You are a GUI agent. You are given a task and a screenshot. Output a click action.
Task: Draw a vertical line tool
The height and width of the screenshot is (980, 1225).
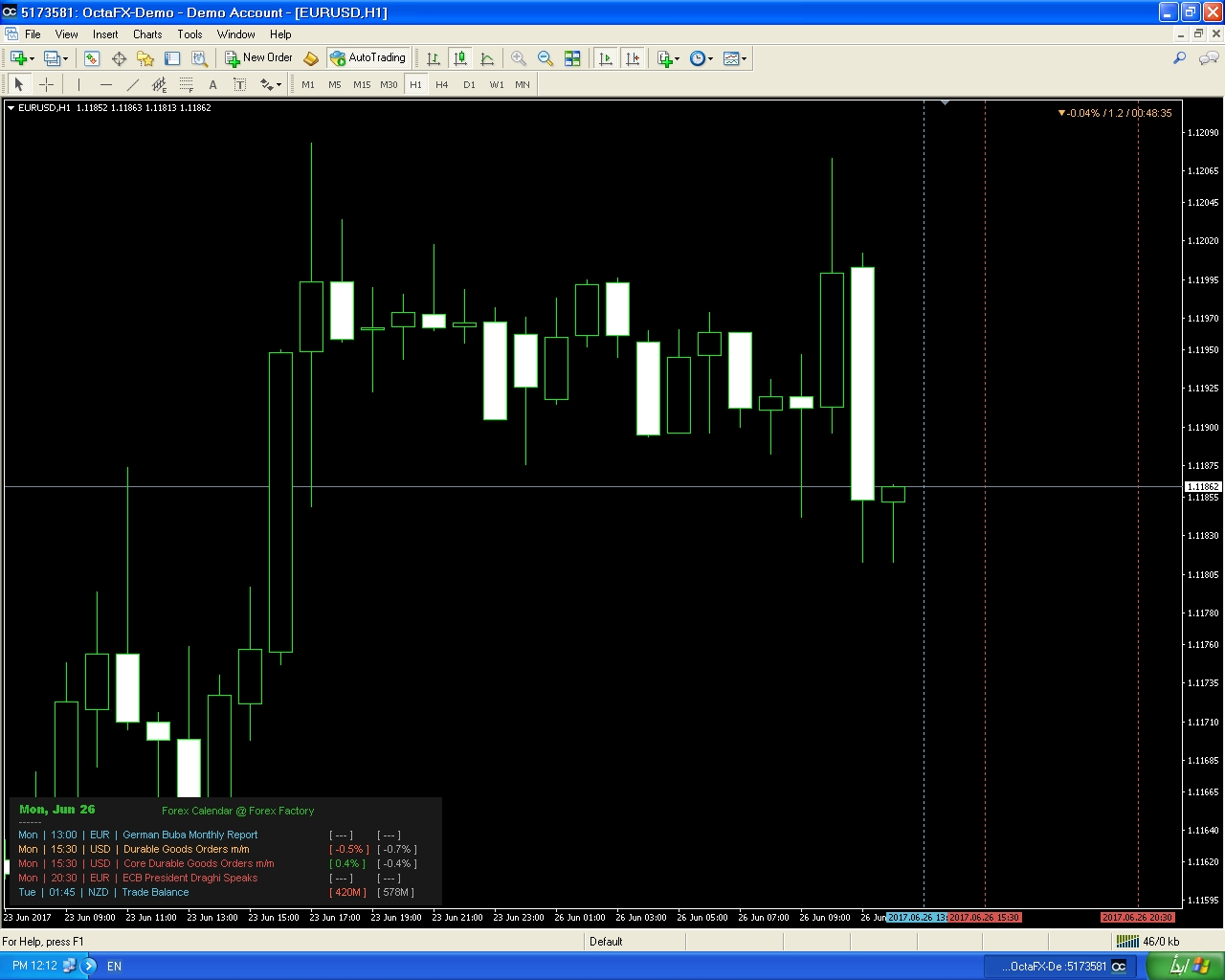pyautogui.click(x=79, y=84)
